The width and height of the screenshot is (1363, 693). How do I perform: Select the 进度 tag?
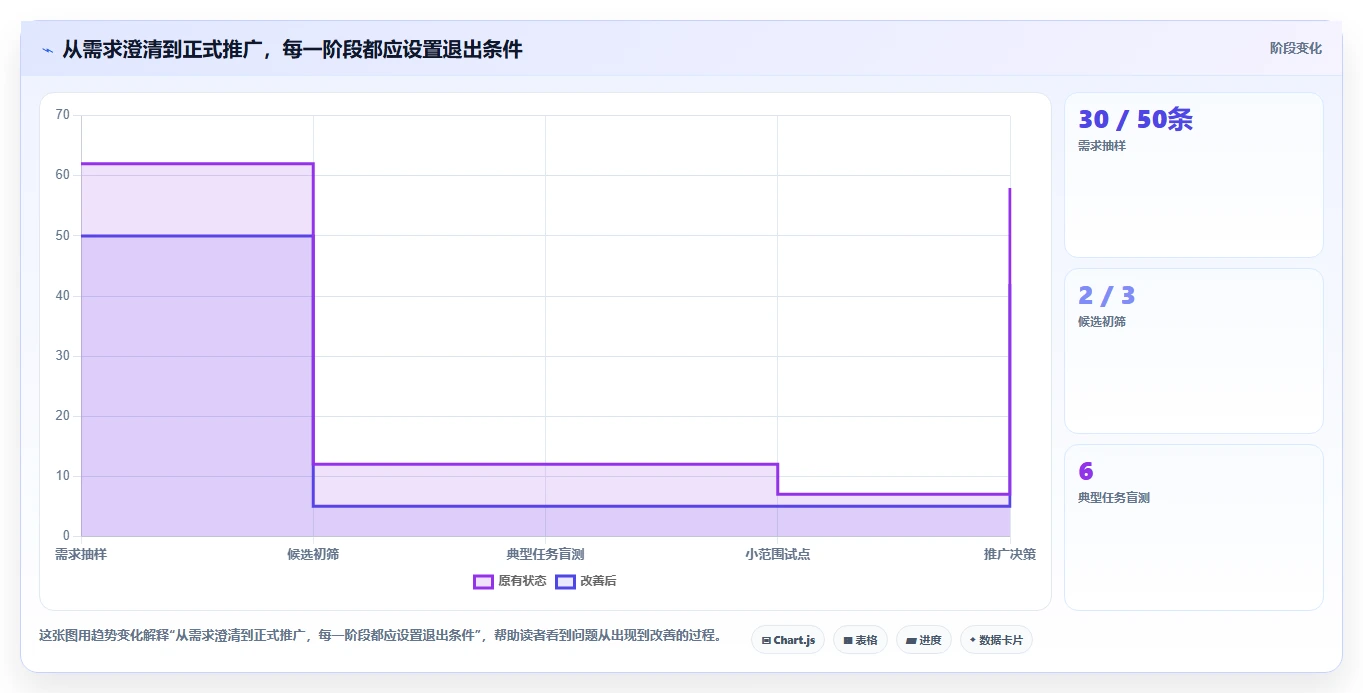pos(924,640)
